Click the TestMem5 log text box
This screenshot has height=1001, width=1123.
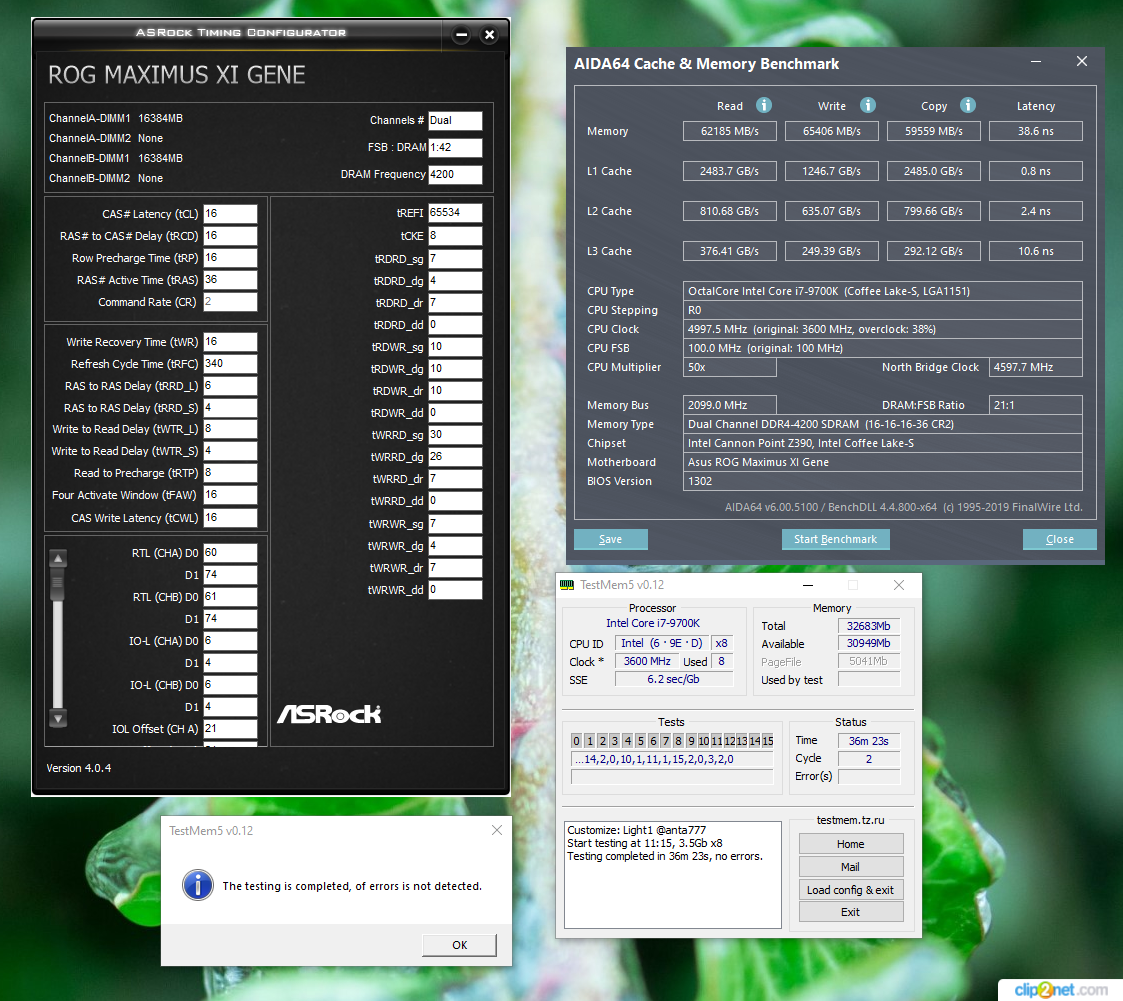[673, 875]
